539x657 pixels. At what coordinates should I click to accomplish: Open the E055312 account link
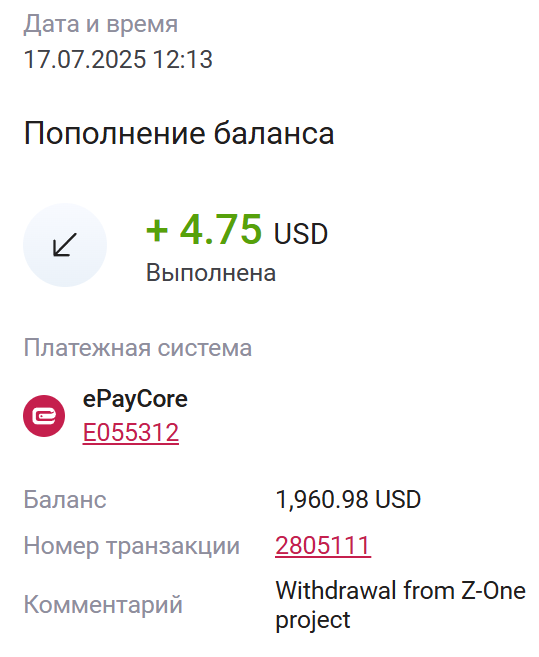coord(131,432)
